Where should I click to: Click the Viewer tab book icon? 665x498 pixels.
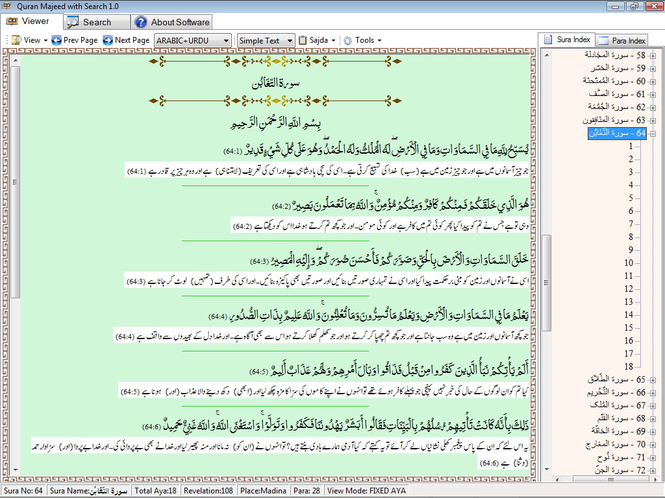pos(12,21)
